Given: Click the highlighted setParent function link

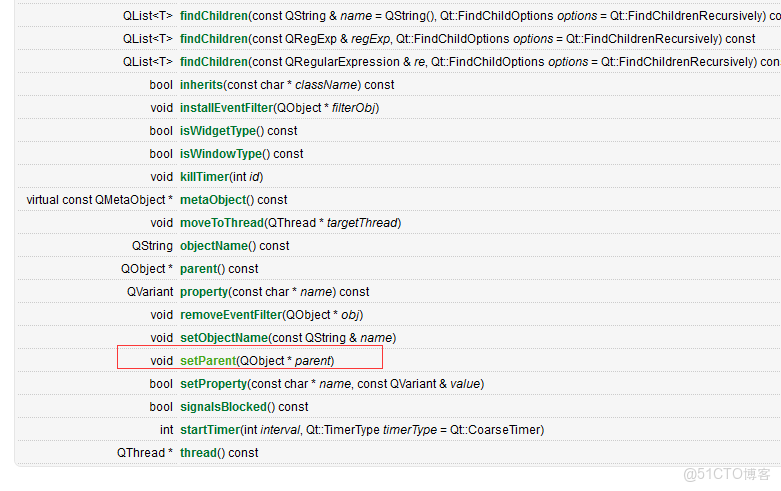Looking at the screenshot, I should (208, 361).
